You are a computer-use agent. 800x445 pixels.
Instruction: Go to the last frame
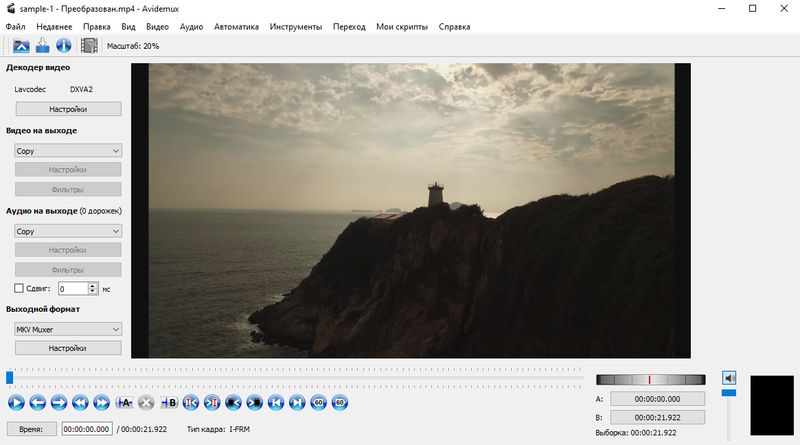pos(297,403)
